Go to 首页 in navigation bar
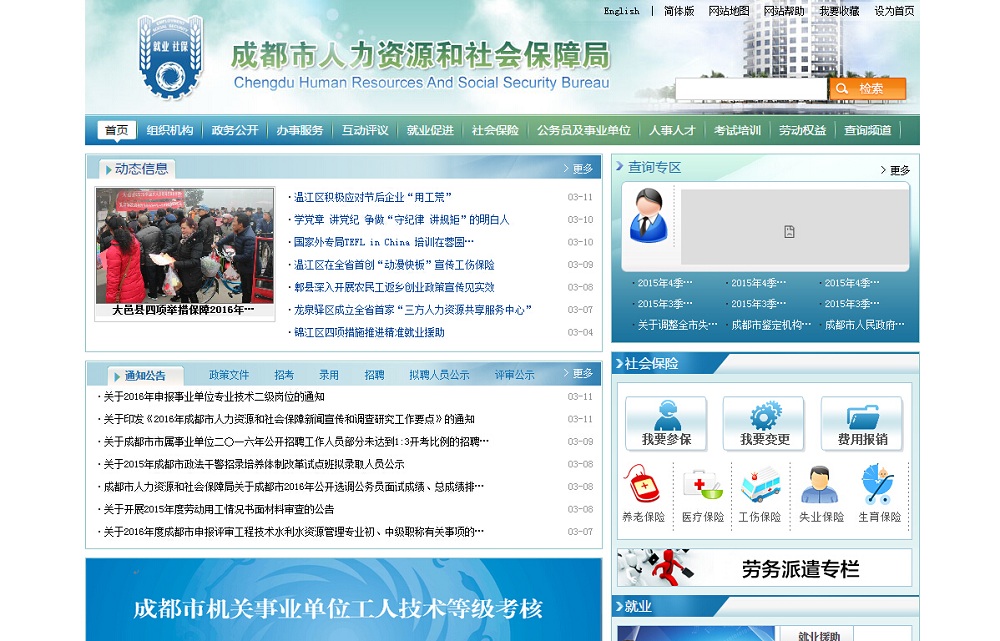The image size is (1000, 641). click(117, 130)
